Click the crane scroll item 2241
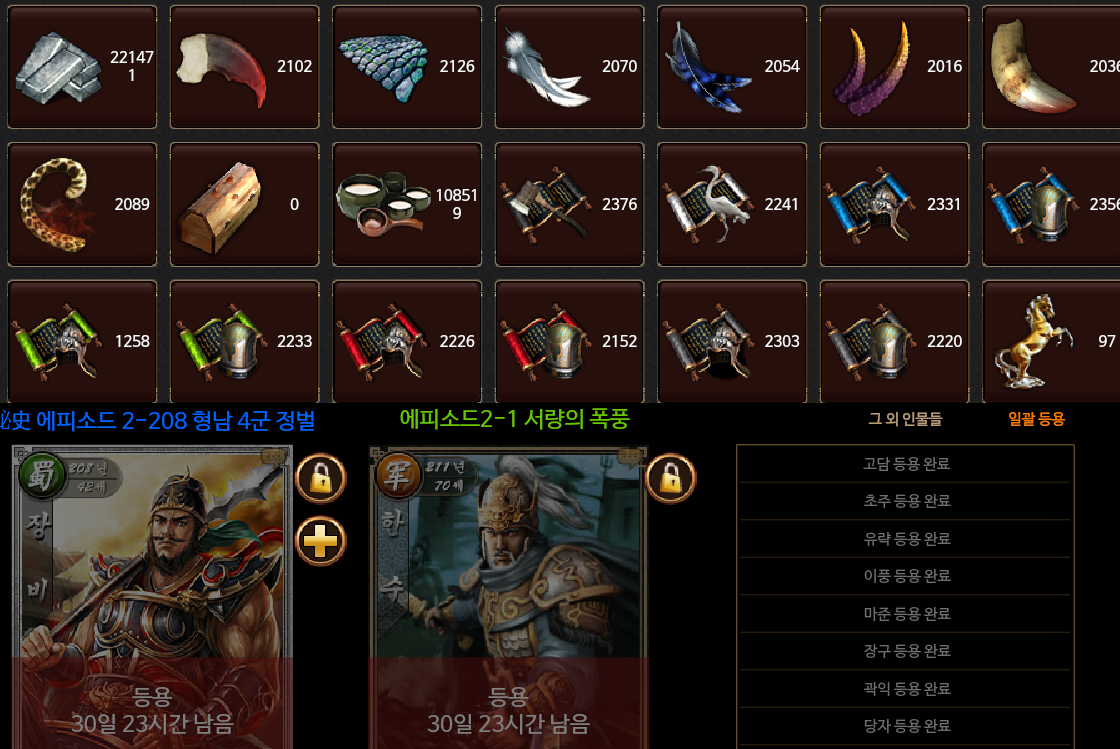This screenshot has width=1120, height=749. pos(731,204)
